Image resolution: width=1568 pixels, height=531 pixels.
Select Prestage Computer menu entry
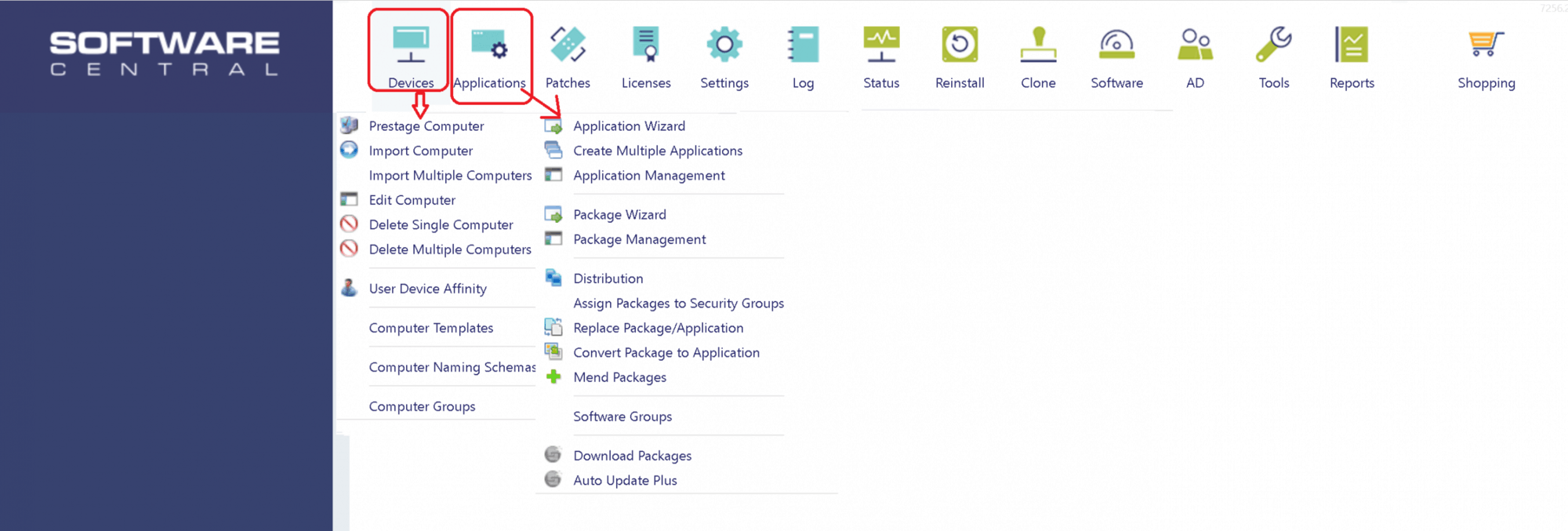tap(426, 126)
